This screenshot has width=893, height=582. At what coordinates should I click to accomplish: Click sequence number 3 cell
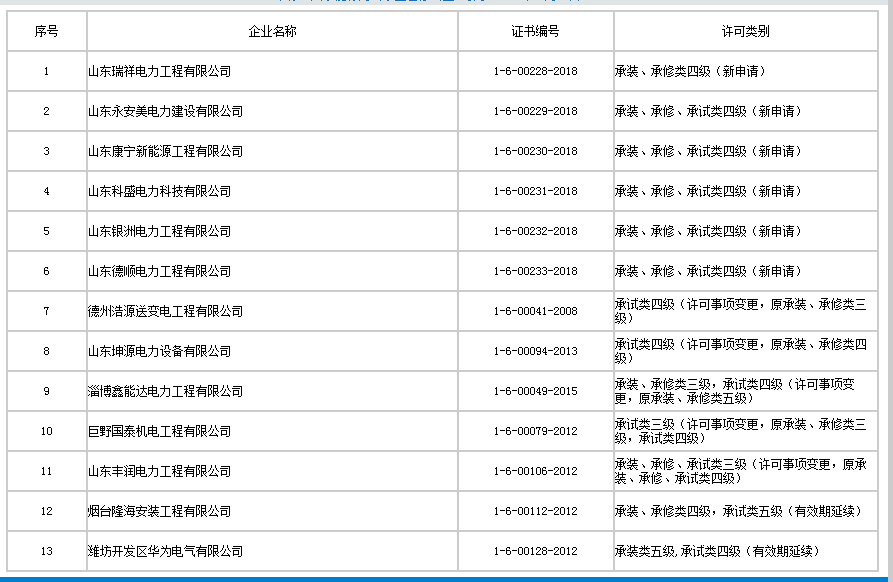pos(47,151)
